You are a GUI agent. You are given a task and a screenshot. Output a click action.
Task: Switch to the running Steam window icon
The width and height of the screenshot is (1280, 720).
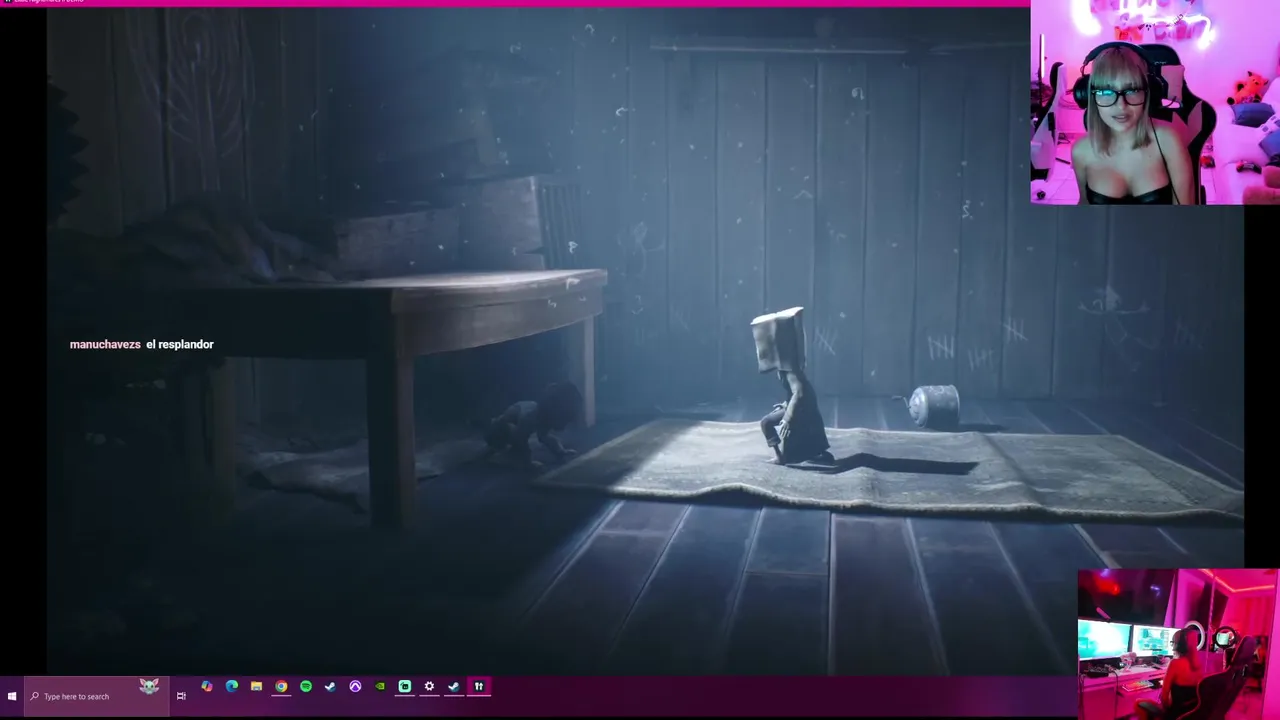click(x=454, y=687)
